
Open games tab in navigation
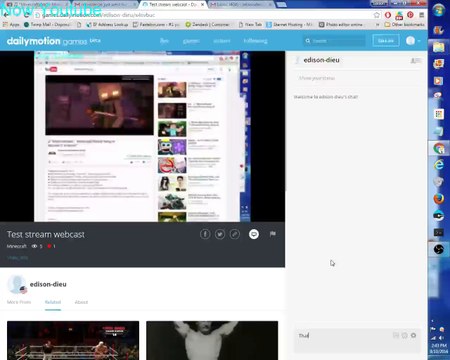191,41
